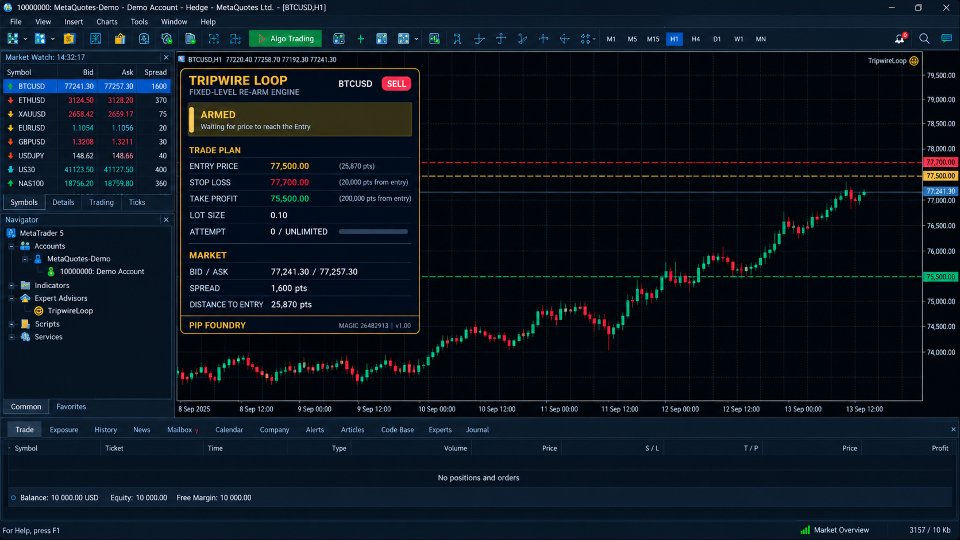This screenshot has width=960, height=540.
Task: Click the VPS hosting icon in toolbar
Action: pos(190,39)
